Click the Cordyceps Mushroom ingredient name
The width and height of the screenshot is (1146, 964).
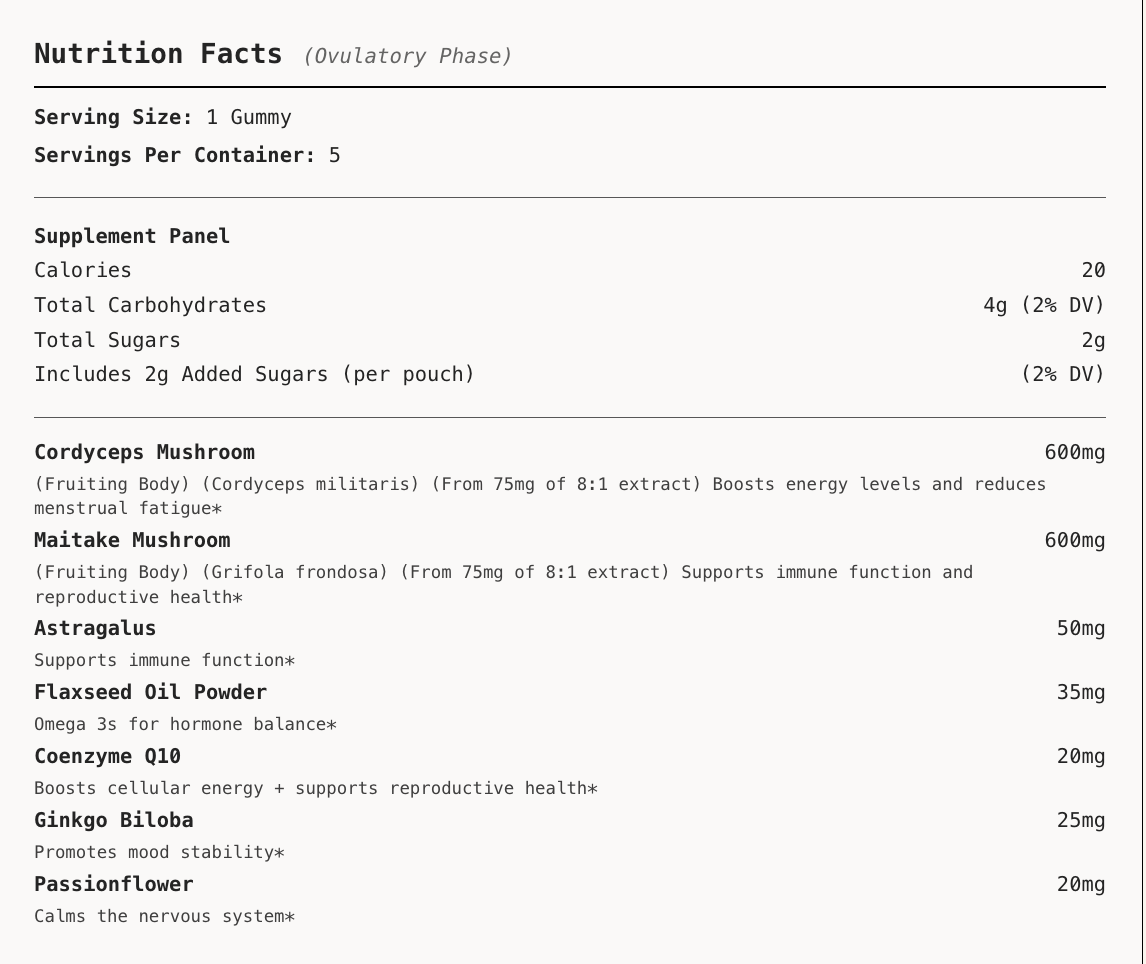tap(144, 452)
